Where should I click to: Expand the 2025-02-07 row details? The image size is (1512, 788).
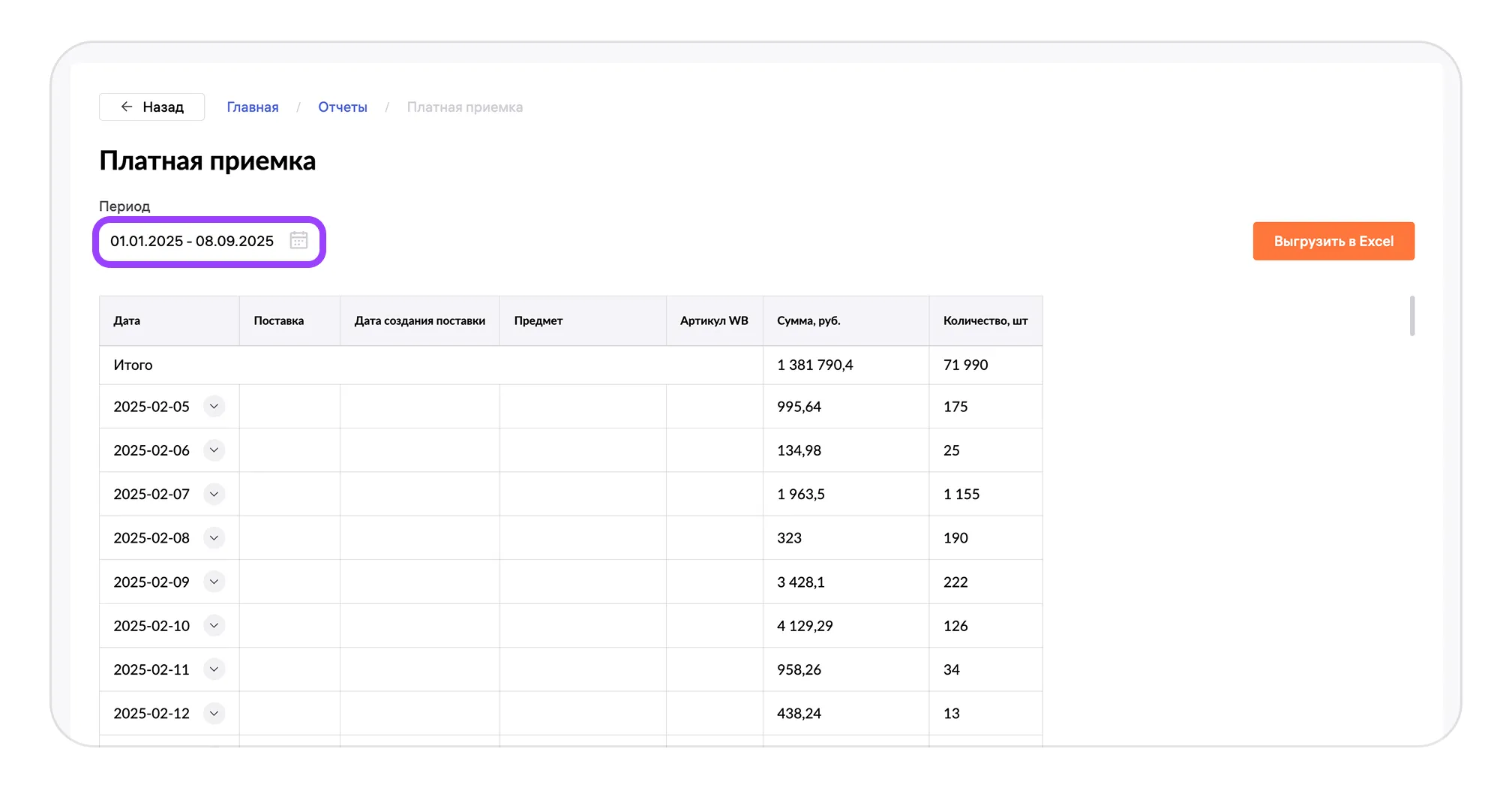click(x=214, y=495)
